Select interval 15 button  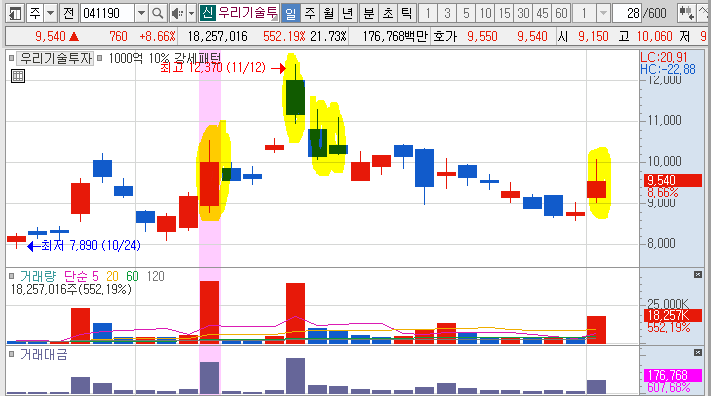(x=504, y=13)
